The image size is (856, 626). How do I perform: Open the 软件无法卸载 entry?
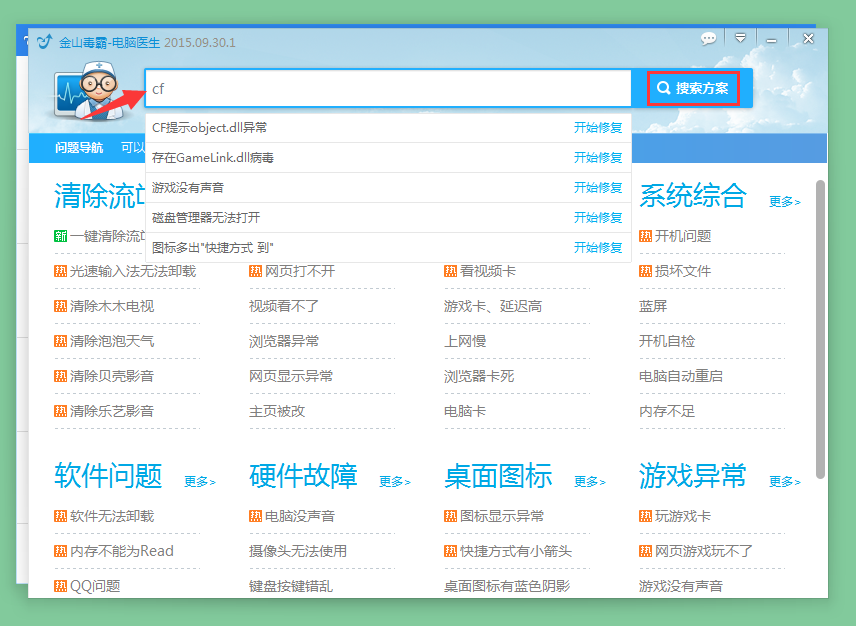tap(112, 516)
